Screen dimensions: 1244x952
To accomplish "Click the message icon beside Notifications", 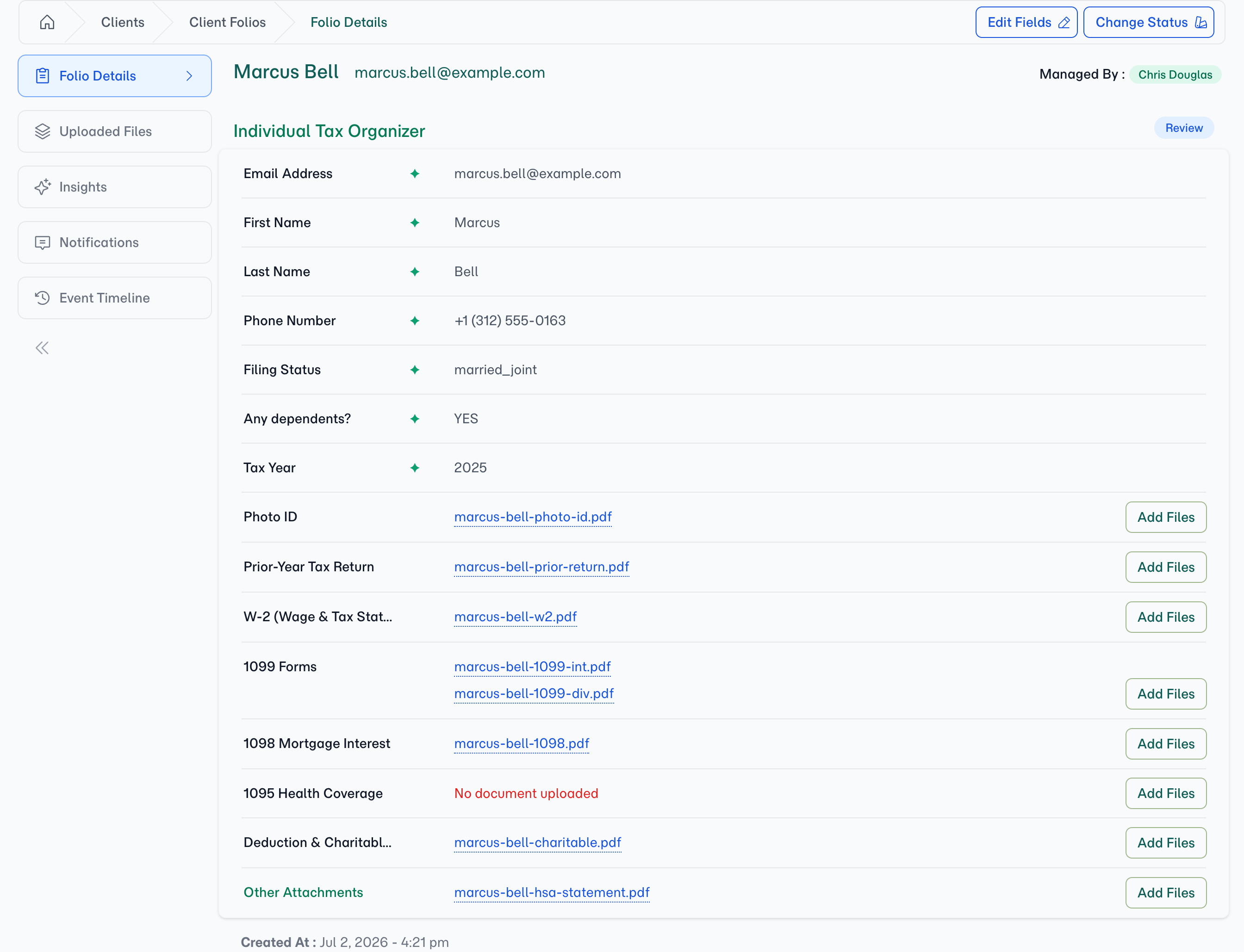I will [x=43, y=242].
